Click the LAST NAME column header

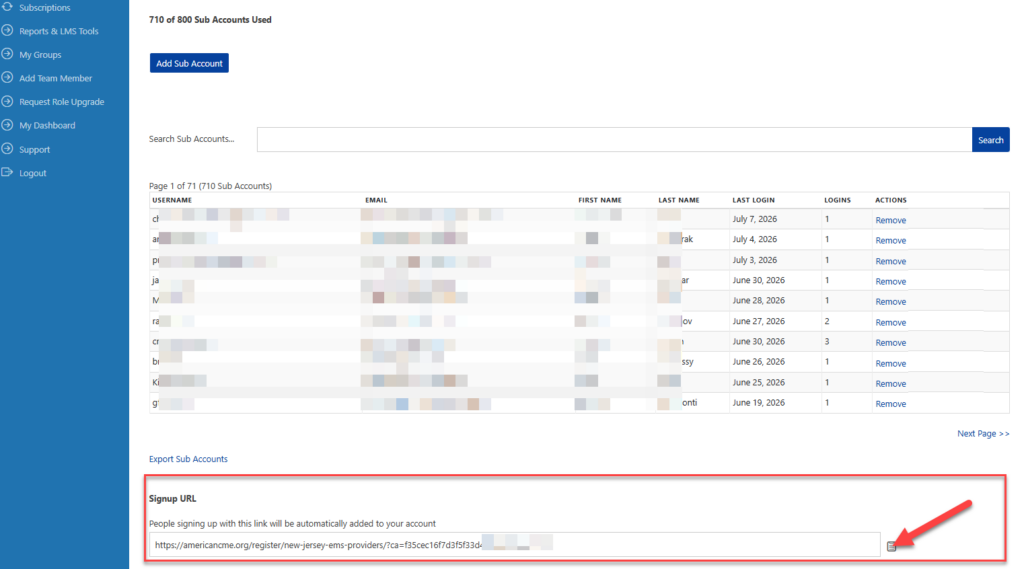click(x=679, y=200)
